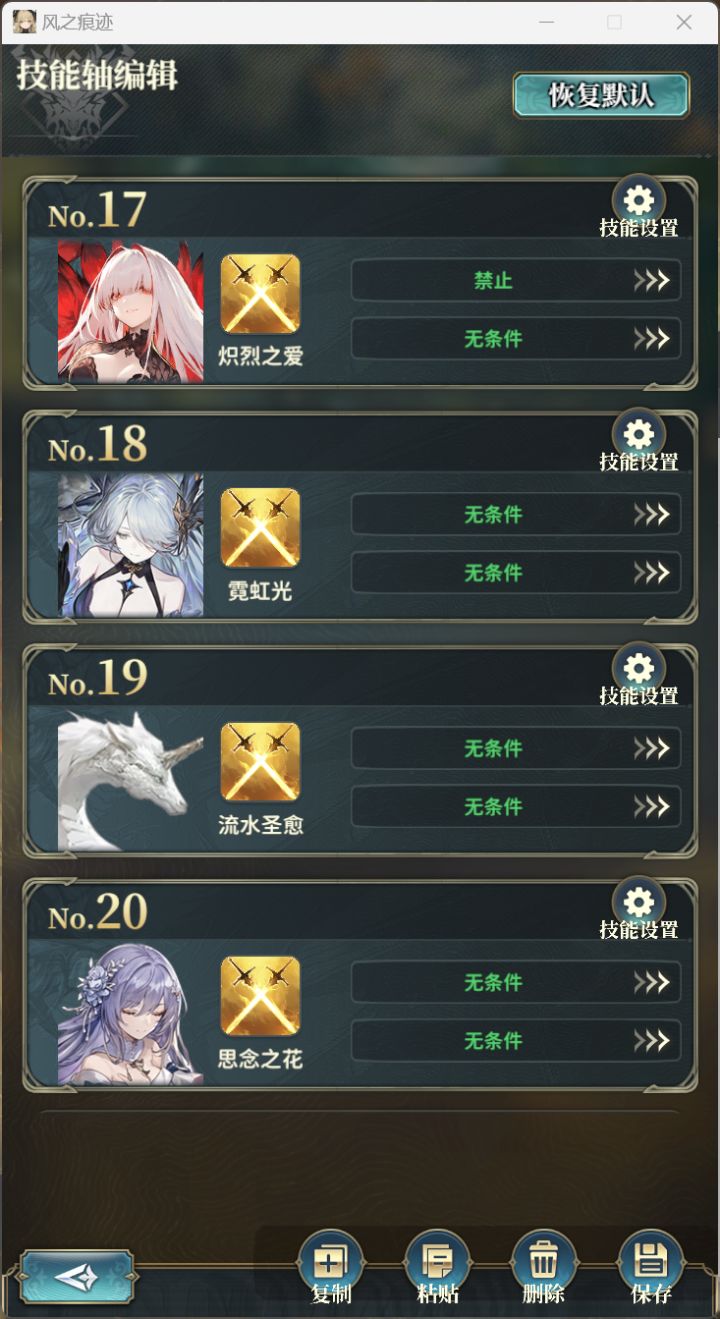Select the 思念之花 skill icon
The width and height of the screenshot is (720, 1319).
[260, 996]
